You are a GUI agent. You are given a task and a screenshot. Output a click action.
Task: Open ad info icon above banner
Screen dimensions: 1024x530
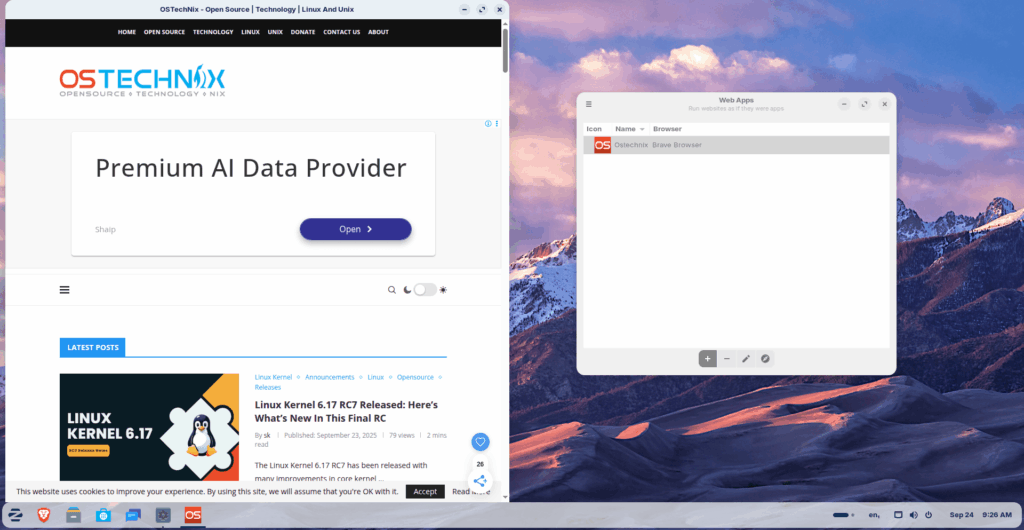488,123
